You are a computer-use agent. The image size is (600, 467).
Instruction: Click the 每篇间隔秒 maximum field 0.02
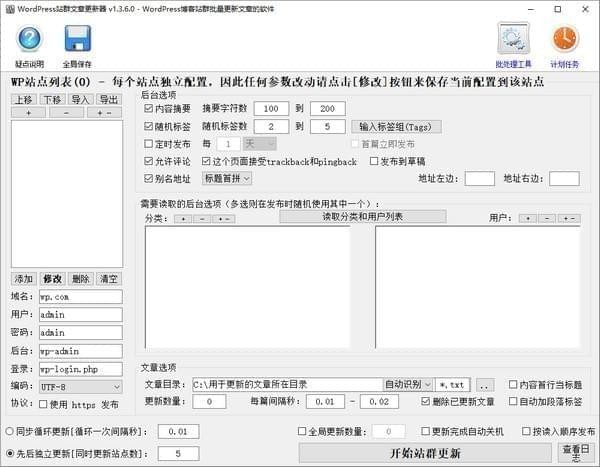[379, 402]
